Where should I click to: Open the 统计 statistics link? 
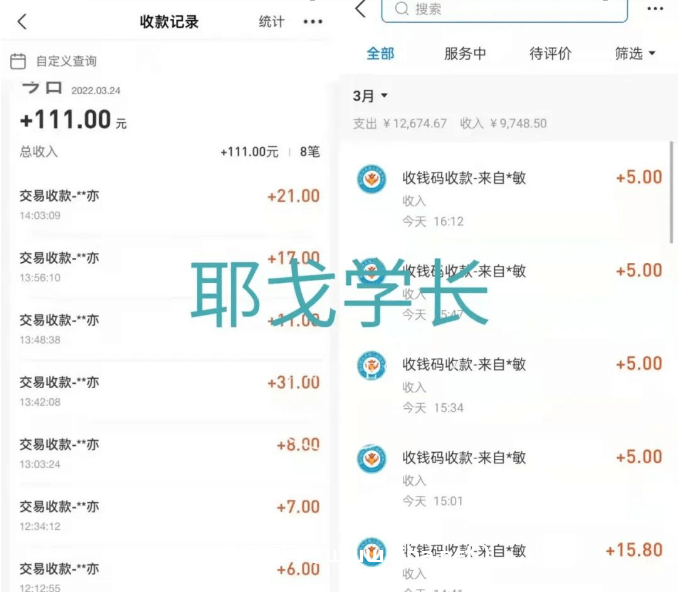click(x=272, y=21)
